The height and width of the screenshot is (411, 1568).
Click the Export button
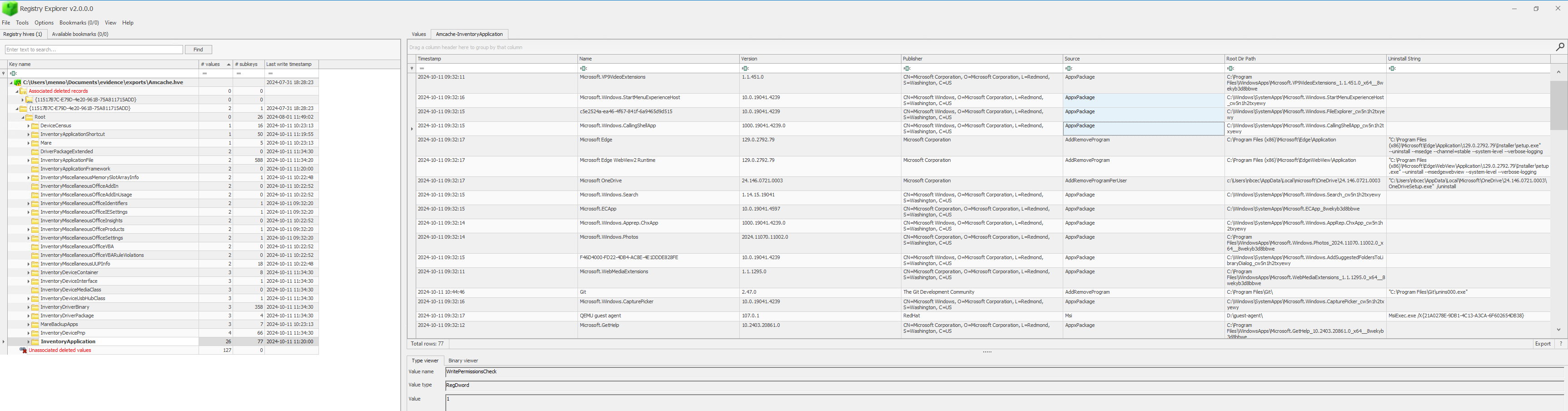coord(1543,343)
